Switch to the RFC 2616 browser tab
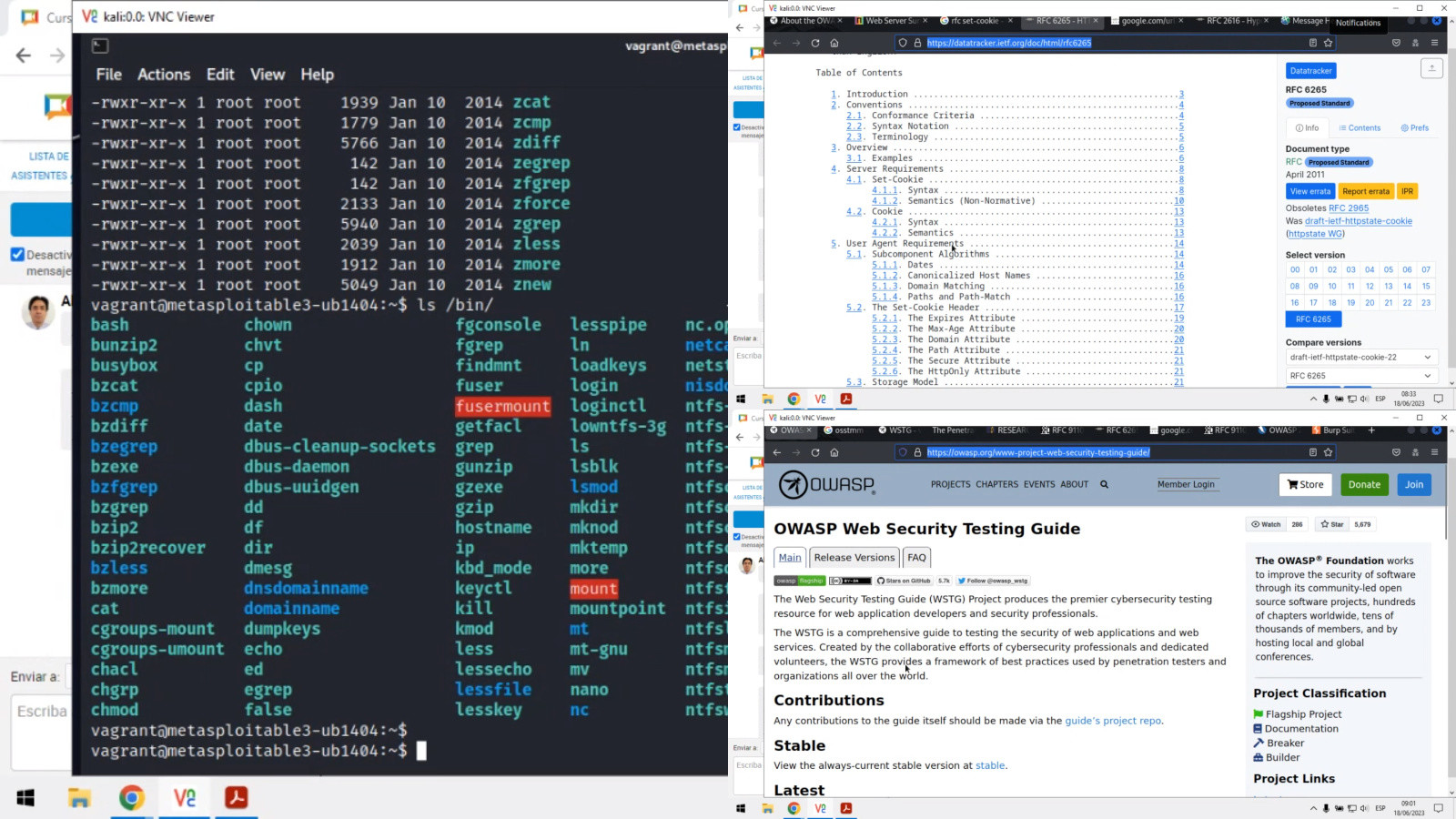The height and width of the screenshot is (819, 1456). [1233, 21]
